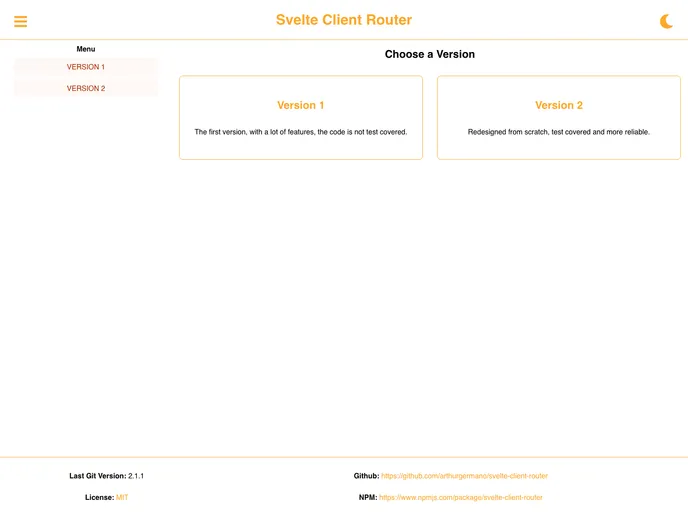Open the MIT license link

(x=122, y=498)
